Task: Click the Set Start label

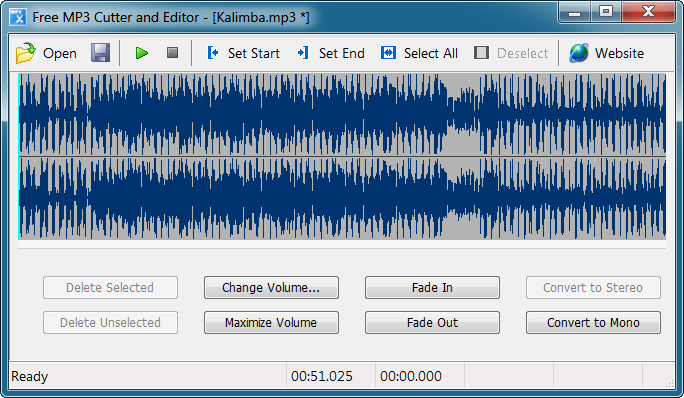Action: pyautogui.click(x=254, y=53)
